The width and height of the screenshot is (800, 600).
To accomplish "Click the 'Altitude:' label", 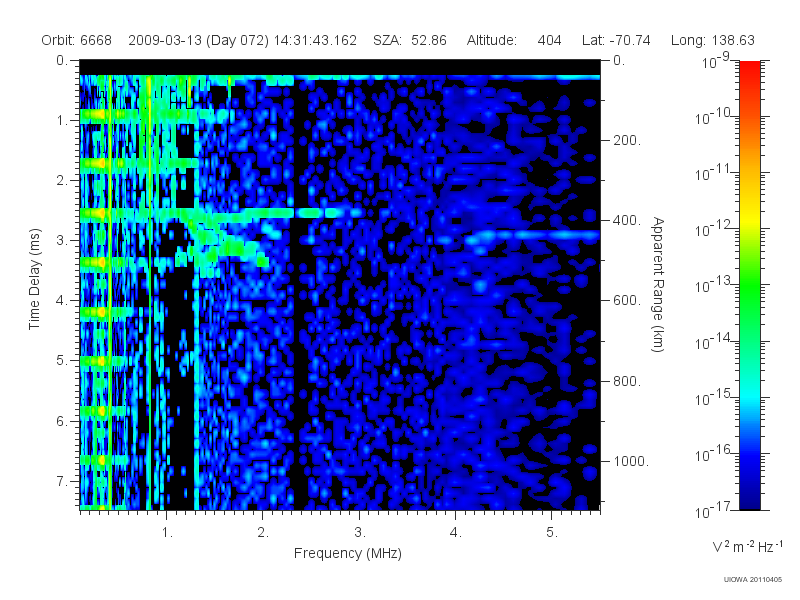I will click(x=491, y=40).
